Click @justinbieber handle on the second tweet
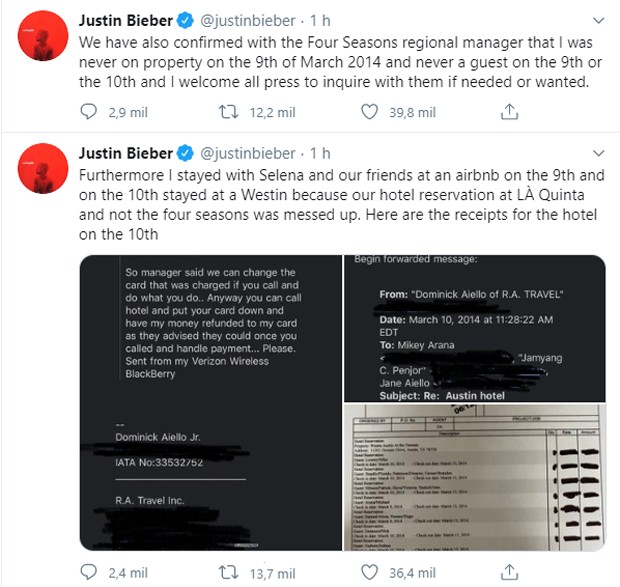This screenshot has height=587, width=620. coord(248,153)
